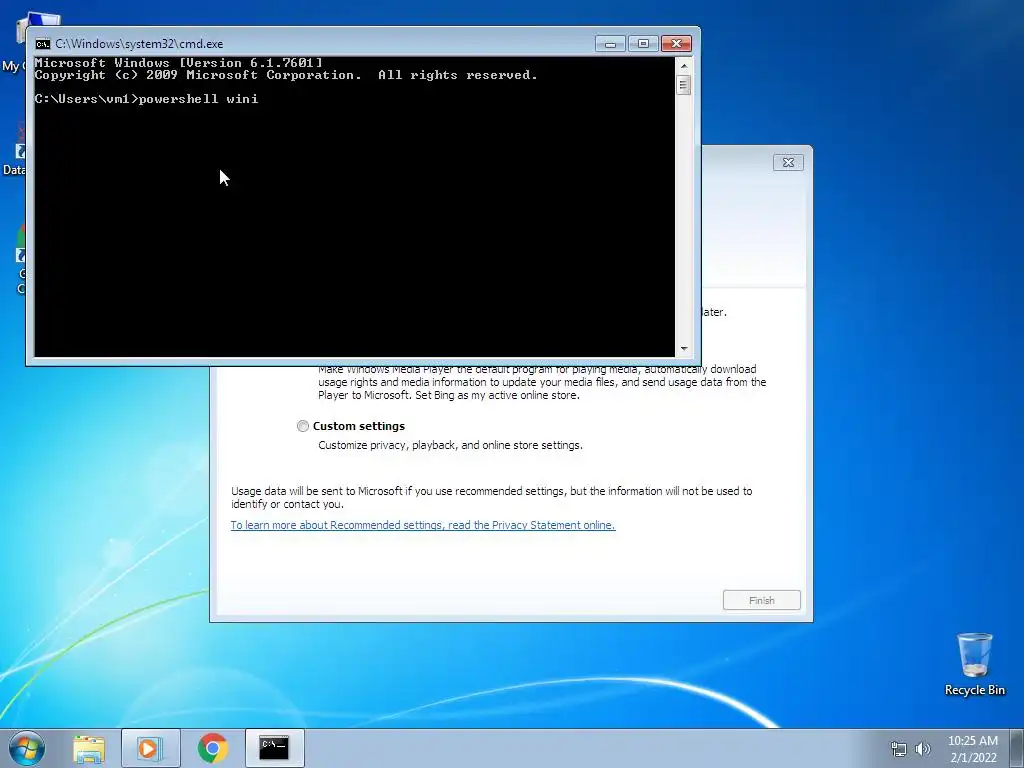Click the taskbar clock showing 10:25 AM
Image resolution: width=1024 pixels, height=768 pixels.
(972, 748)
